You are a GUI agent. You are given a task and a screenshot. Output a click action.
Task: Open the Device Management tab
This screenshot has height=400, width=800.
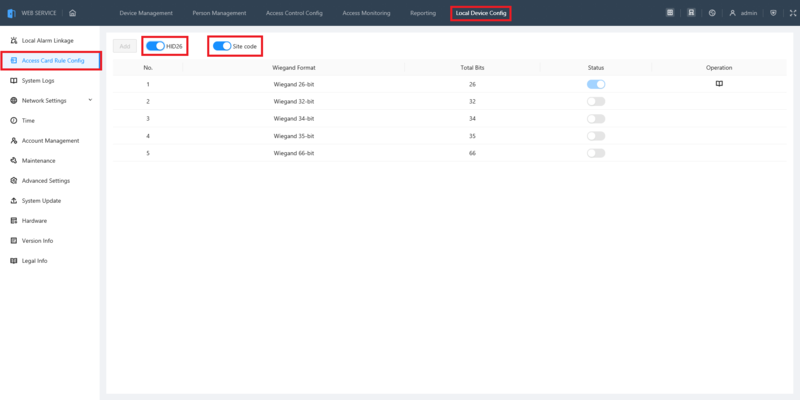pos(146,13)
